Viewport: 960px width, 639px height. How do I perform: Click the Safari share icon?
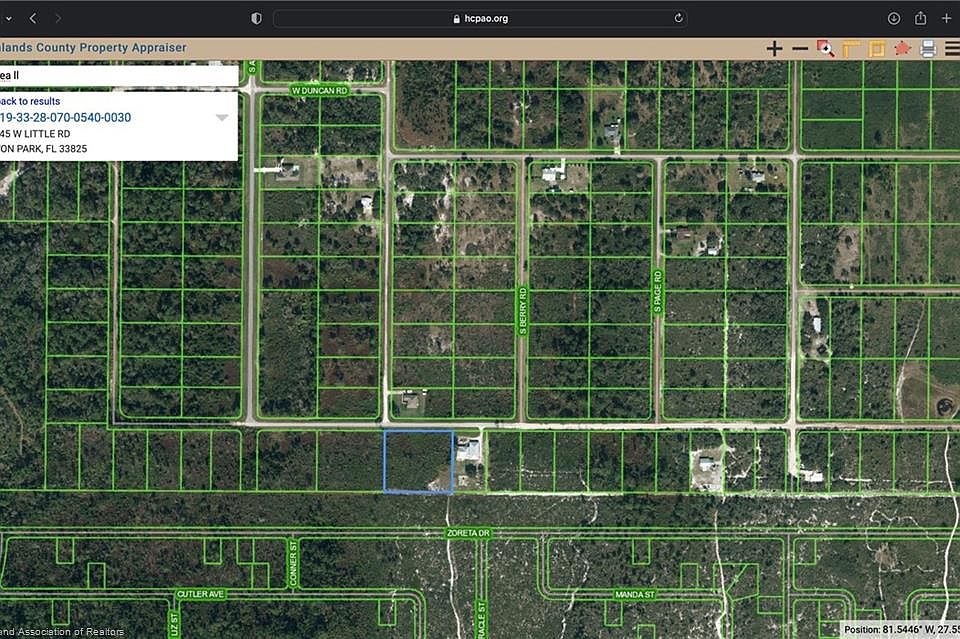pyautogui.click(x=920, y=18)
